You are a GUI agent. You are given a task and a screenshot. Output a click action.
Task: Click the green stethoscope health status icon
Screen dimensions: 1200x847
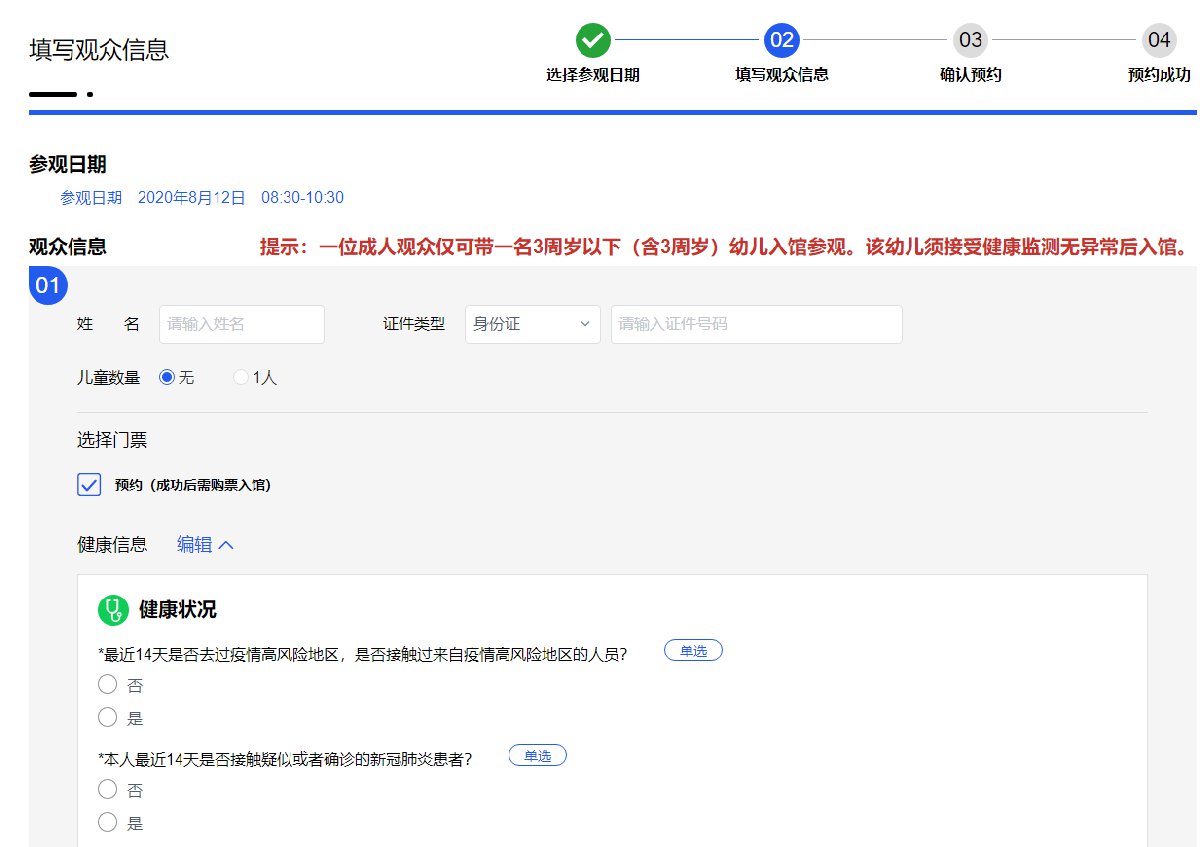point(114,610)
